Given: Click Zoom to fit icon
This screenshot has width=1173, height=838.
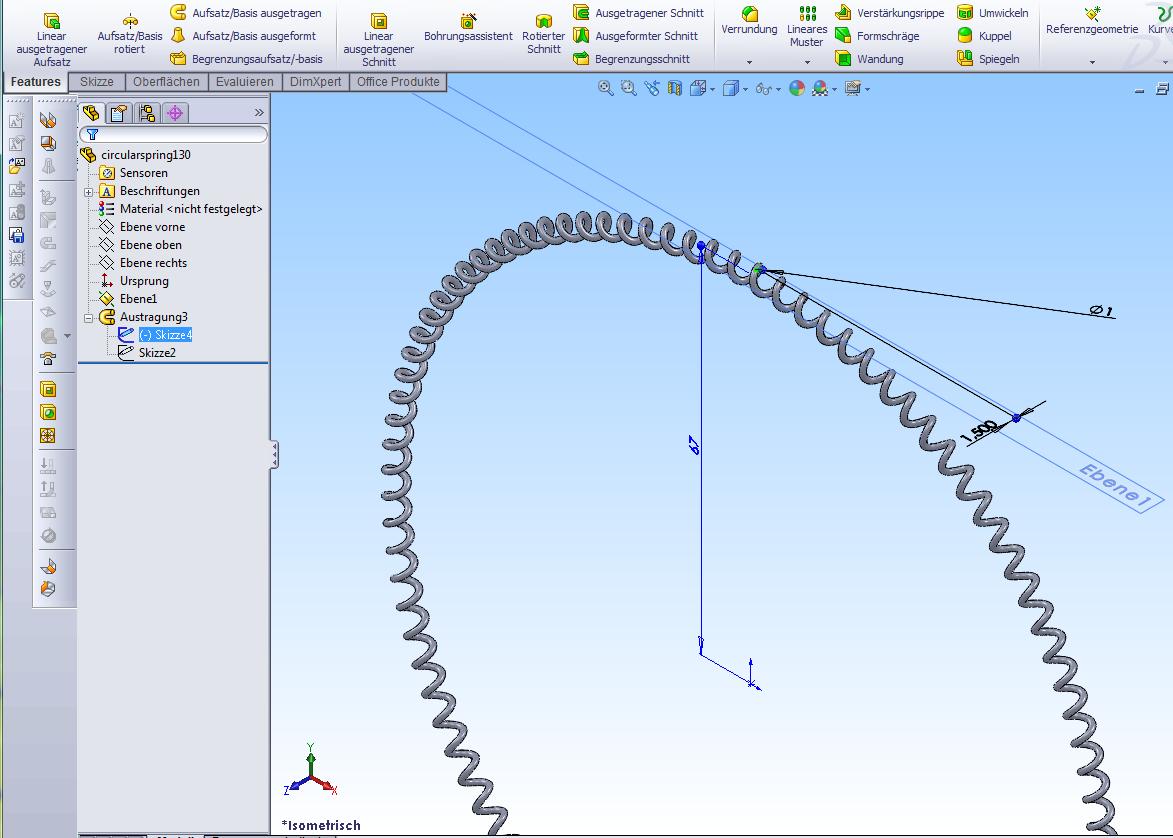Looking at the screenshot, I should tap(605, 88).
